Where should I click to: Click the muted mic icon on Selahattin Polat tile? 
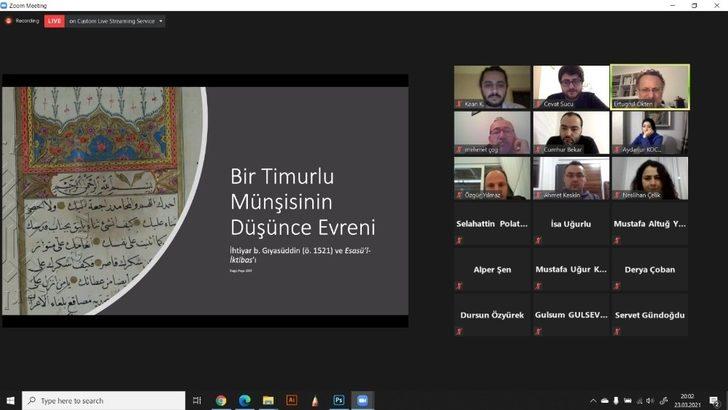click(x=459, y=240)
